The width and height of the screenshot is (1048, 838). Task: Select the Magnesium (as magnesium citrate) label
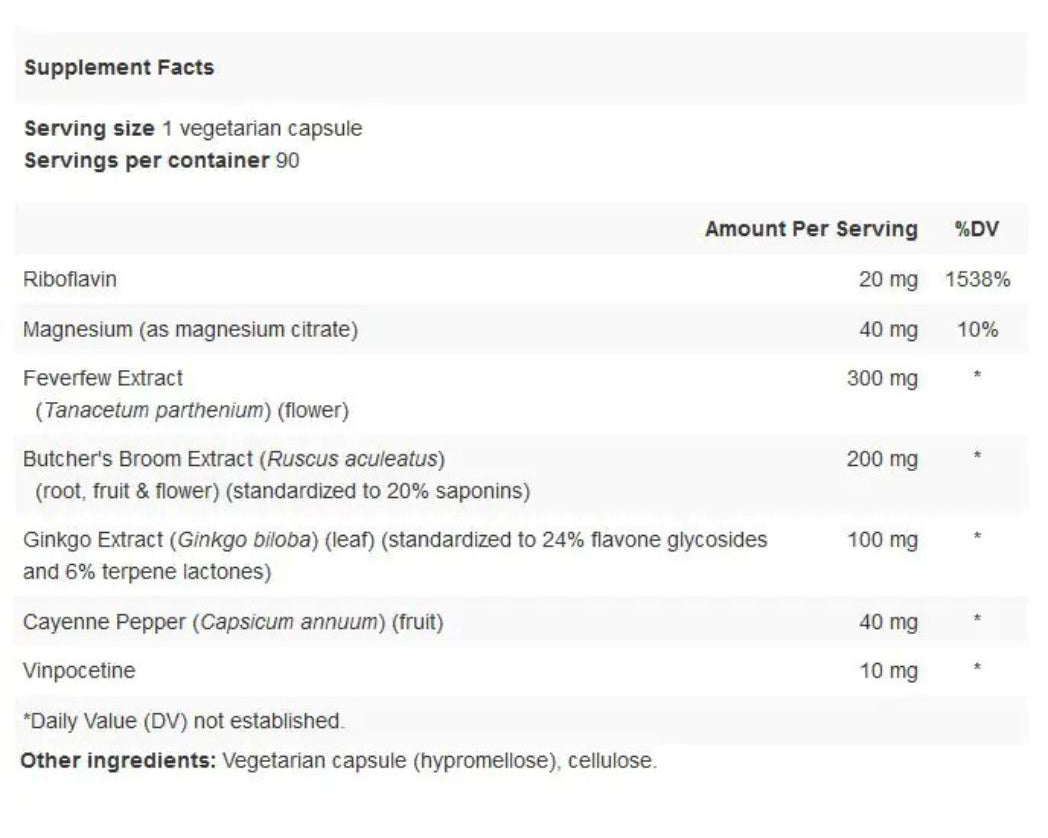pyautogui.click(x=190, y=329)
